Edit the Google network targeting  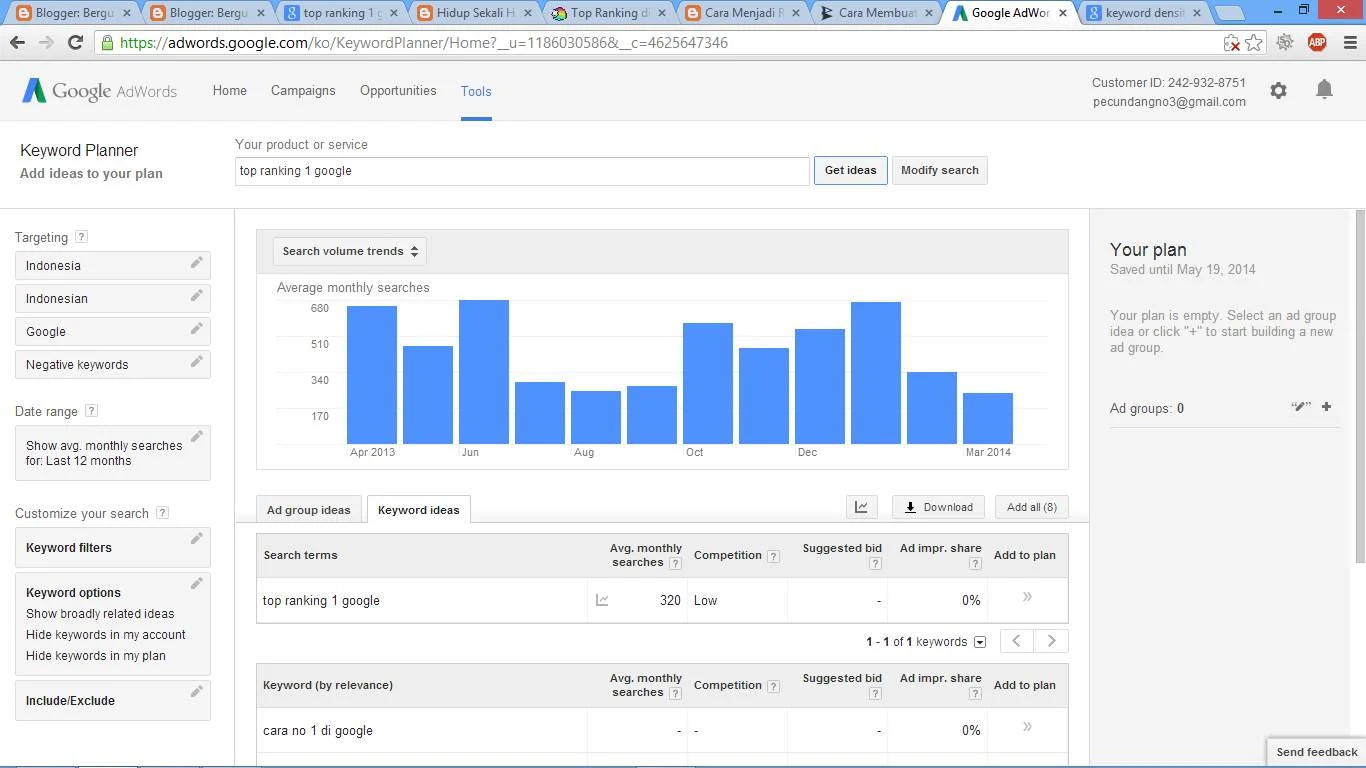[197, 329]
